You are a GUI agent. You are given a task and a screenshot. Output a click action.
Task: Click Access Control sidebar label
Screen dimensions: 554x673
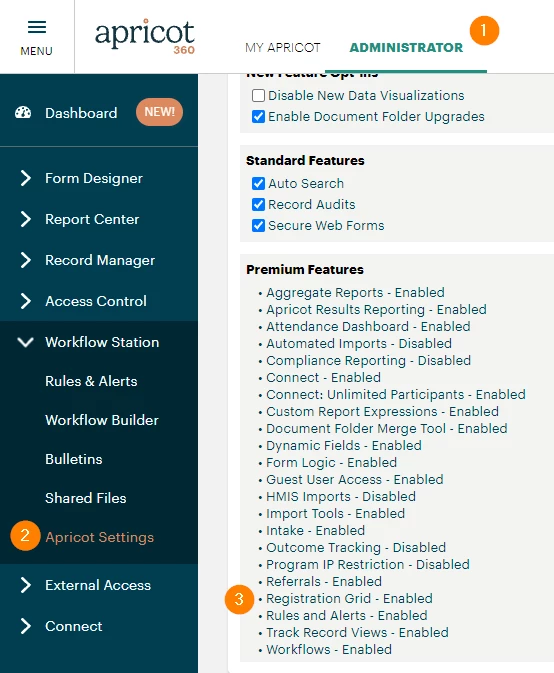pyautogui.click(x=96, y=301)
